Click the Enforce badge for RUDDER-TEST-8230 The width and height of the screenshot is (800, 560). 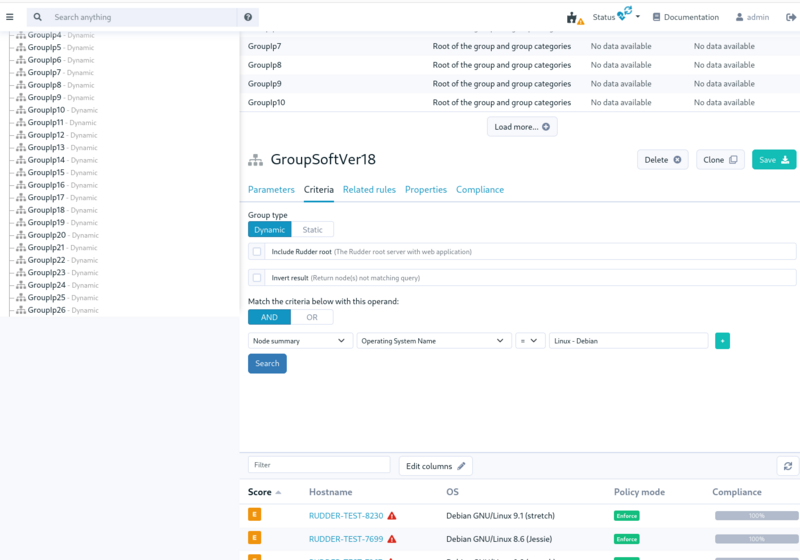coord(627,516)
